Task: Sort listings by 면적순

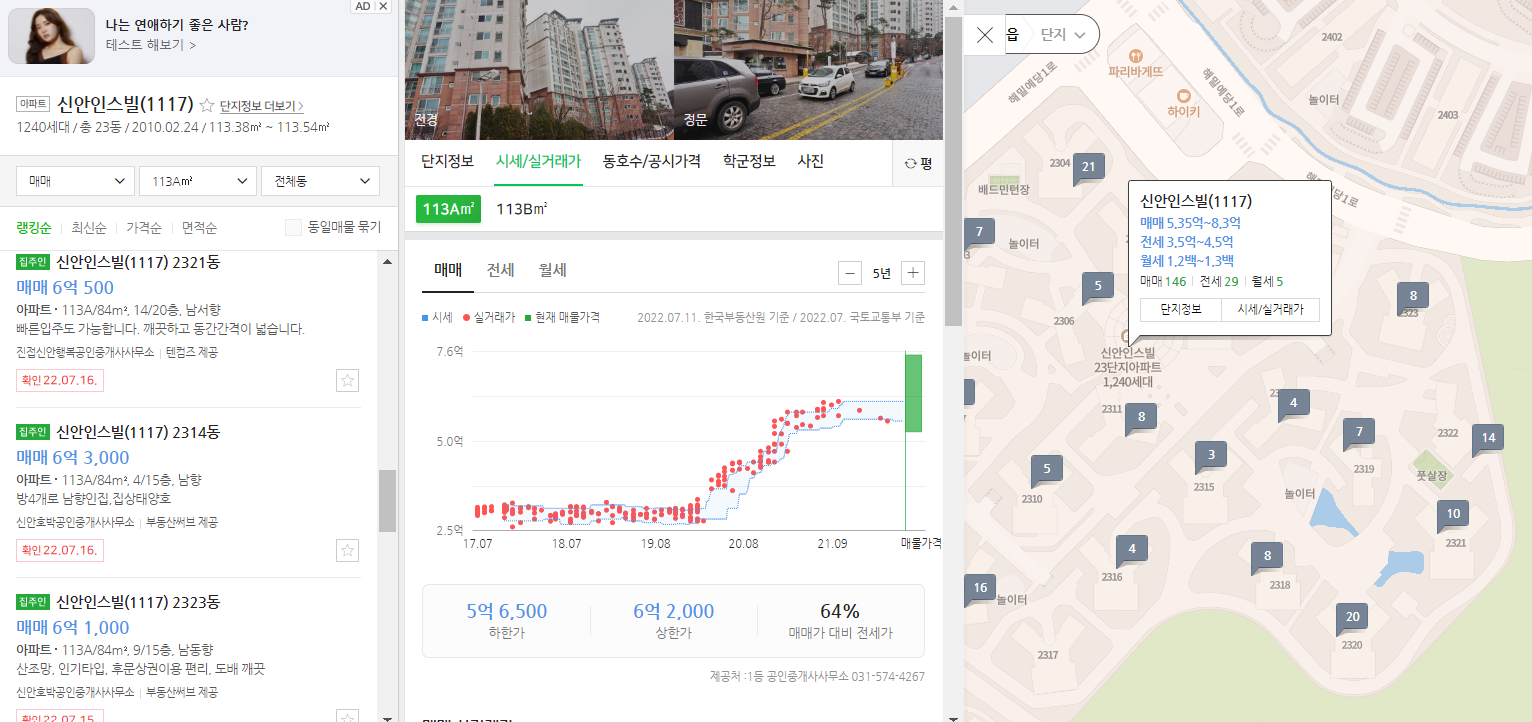Action: point(200,228)
